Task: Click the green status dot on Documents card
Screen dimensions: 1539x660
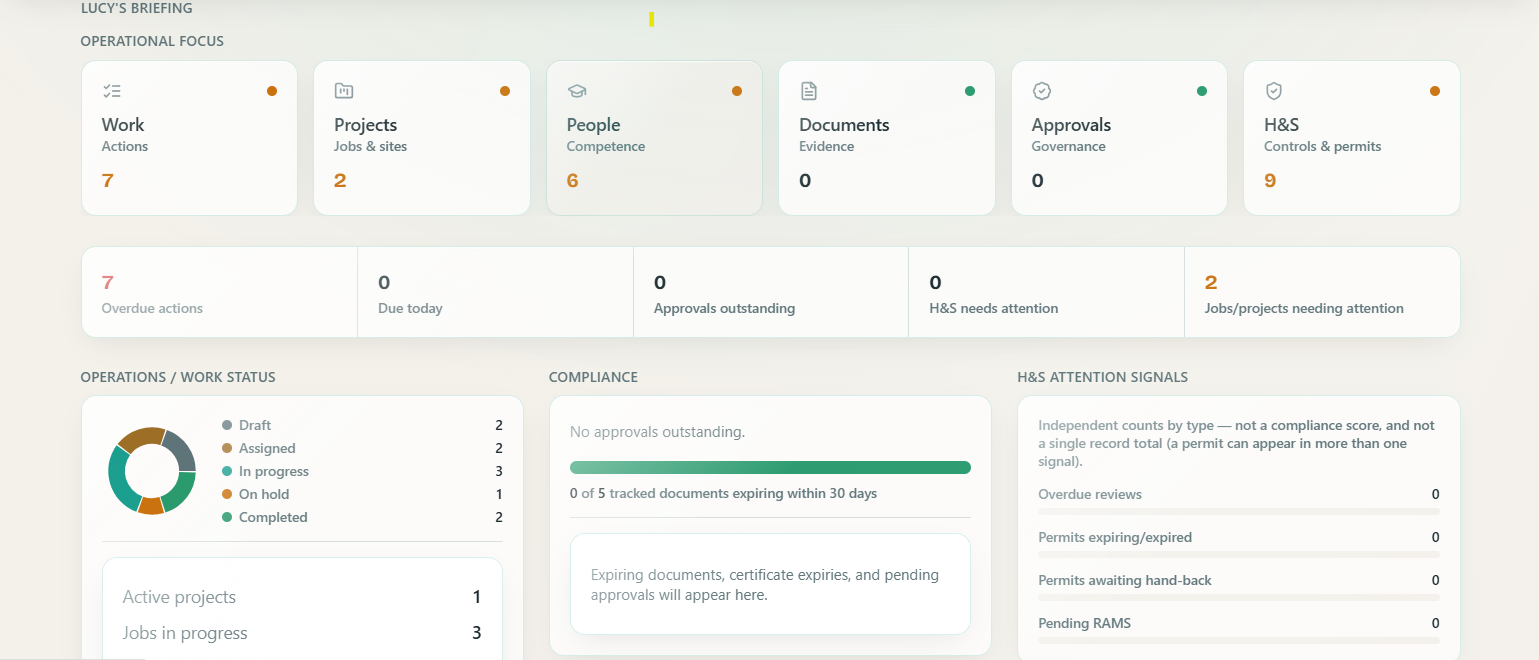Action: (x=970, y=91)
